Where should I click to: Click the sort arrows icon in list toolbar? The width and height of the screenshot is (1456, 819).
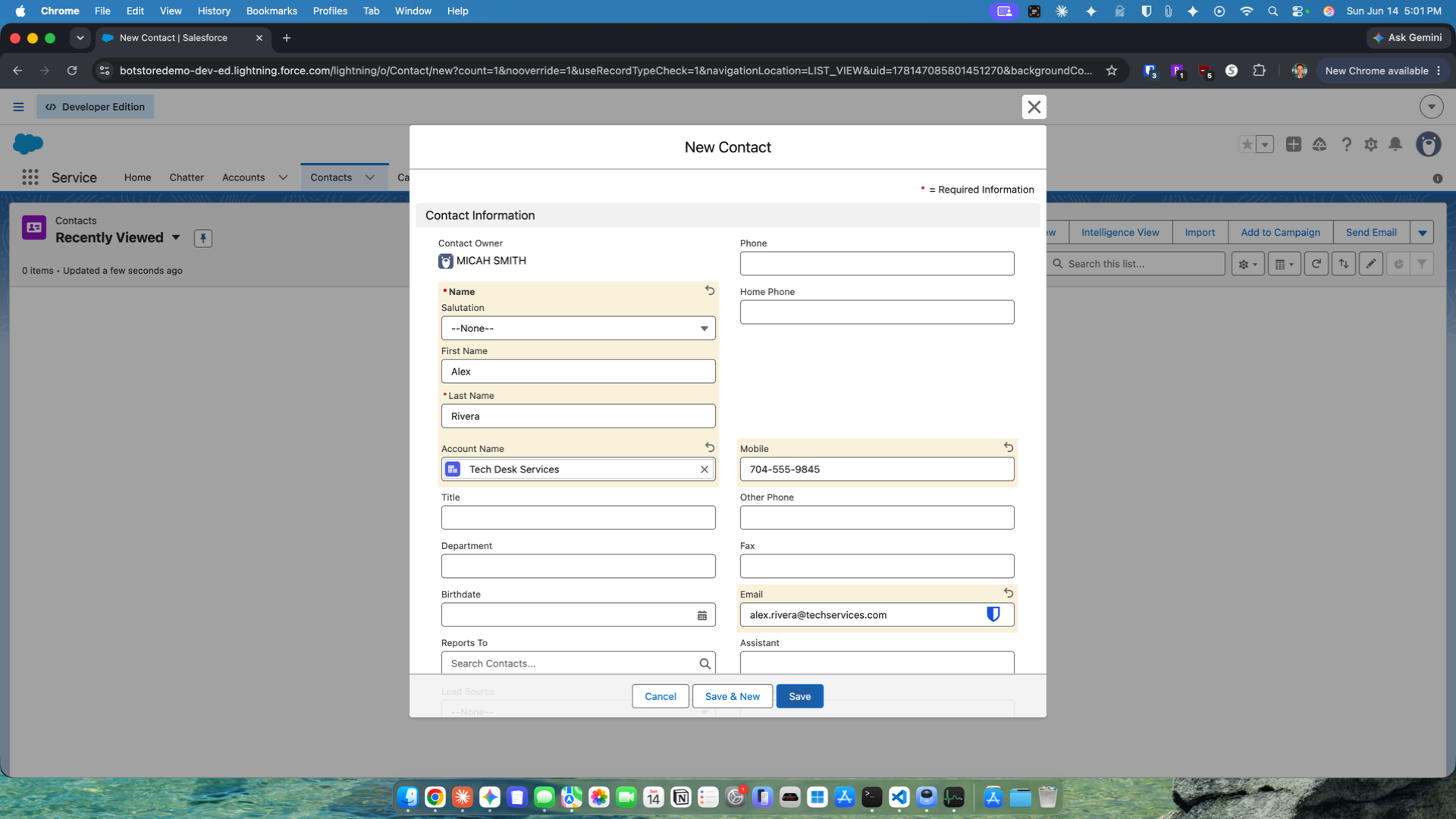1344,264
